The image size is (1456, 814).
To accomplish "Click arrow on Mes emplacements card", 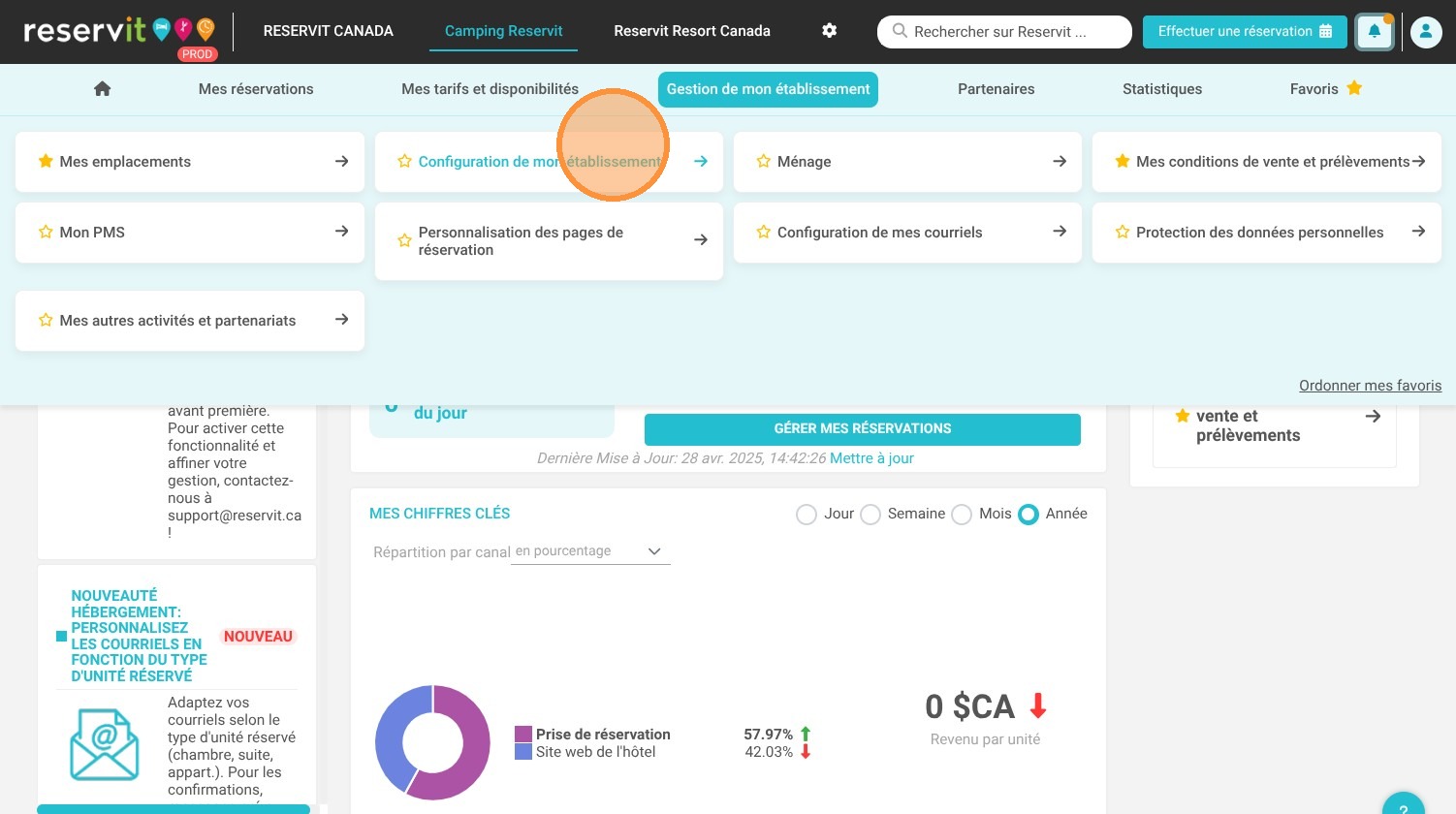I will pyautogui.click(x=341, y=161).
